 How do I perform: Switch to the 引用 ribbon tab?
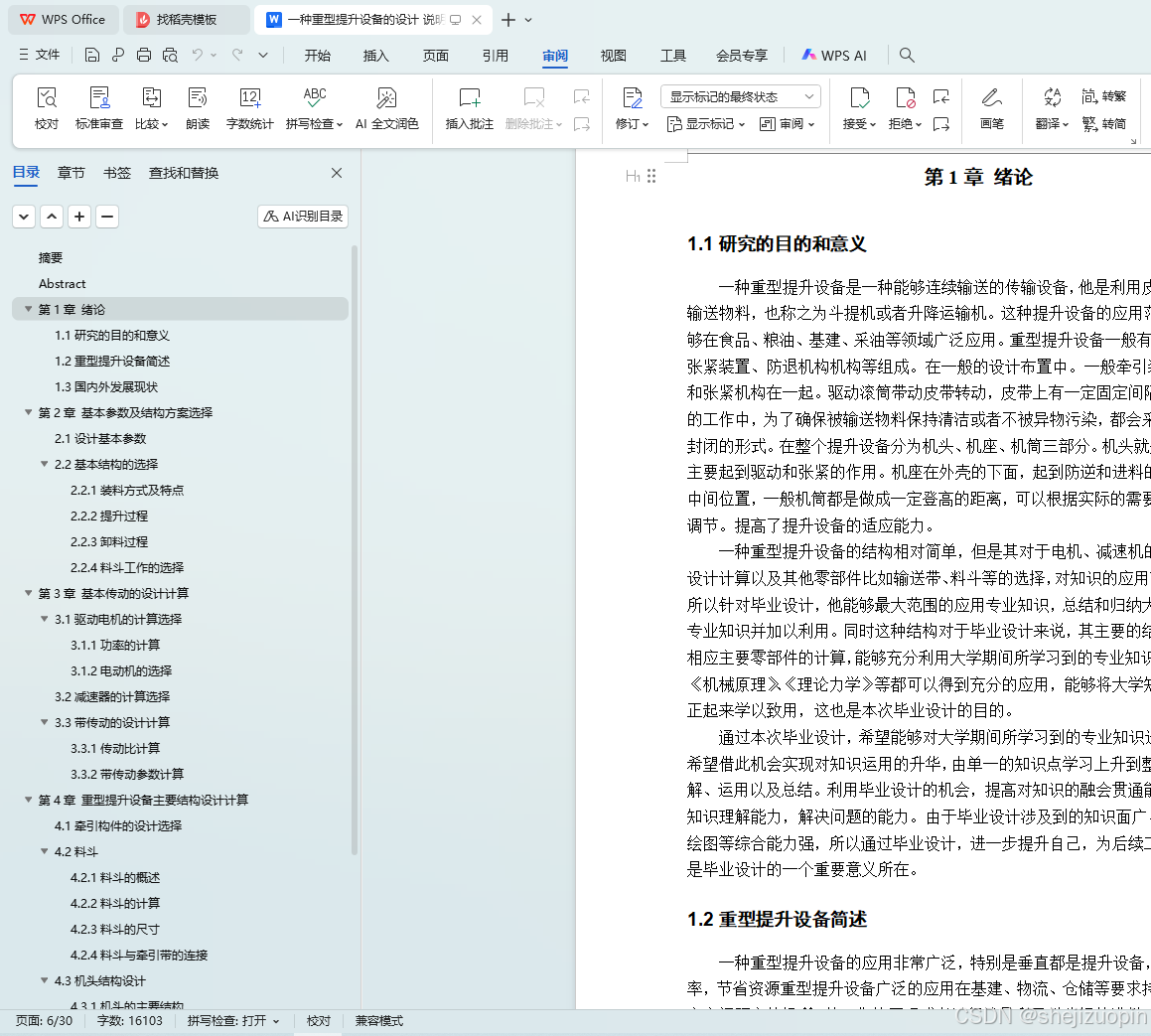(x=495, y=56)
